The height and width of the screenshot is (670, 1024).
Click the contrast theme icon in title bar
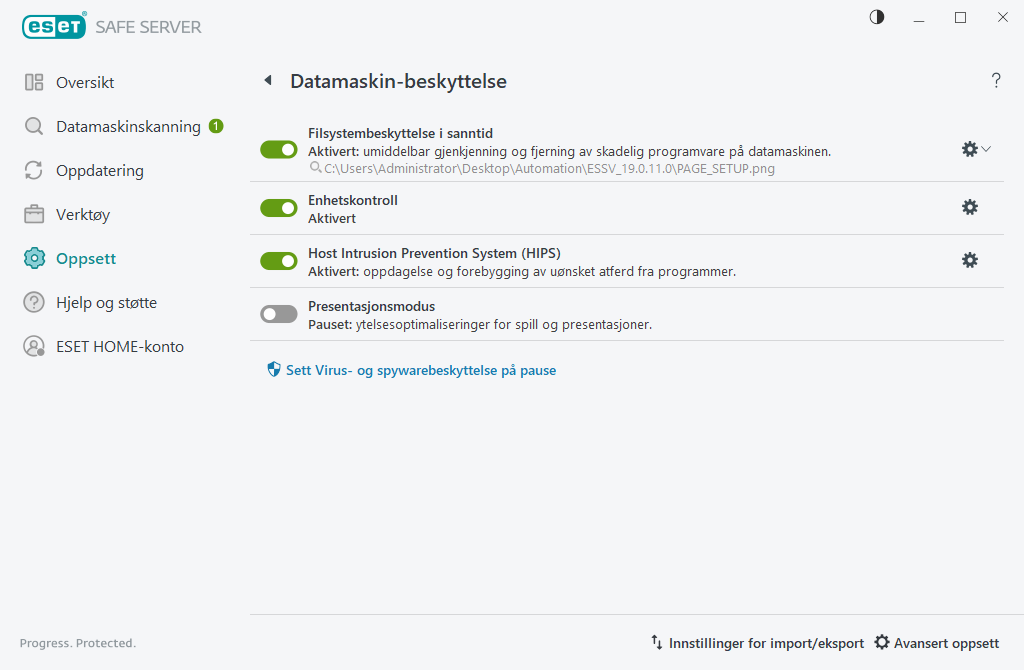pyautogui.click(x=876, y=17)
